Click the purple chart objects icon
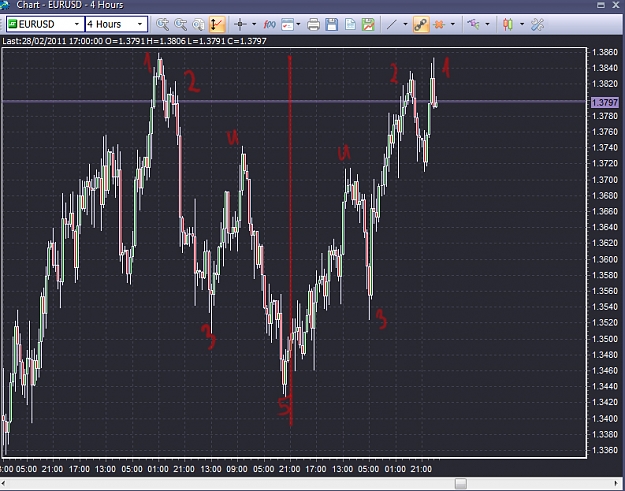The height and width of the screenshot is (491, 625). (x=474, y=24)
